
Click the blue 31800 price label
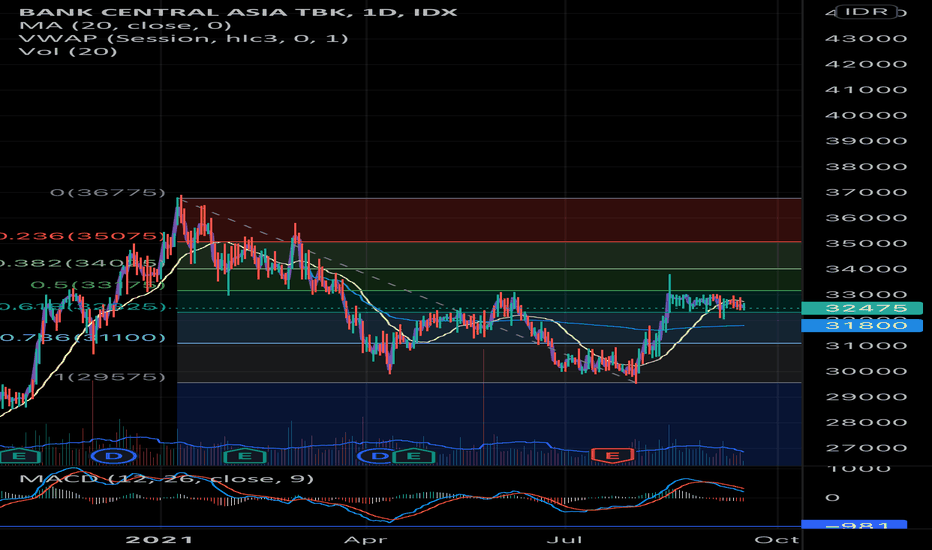point(862,325)
